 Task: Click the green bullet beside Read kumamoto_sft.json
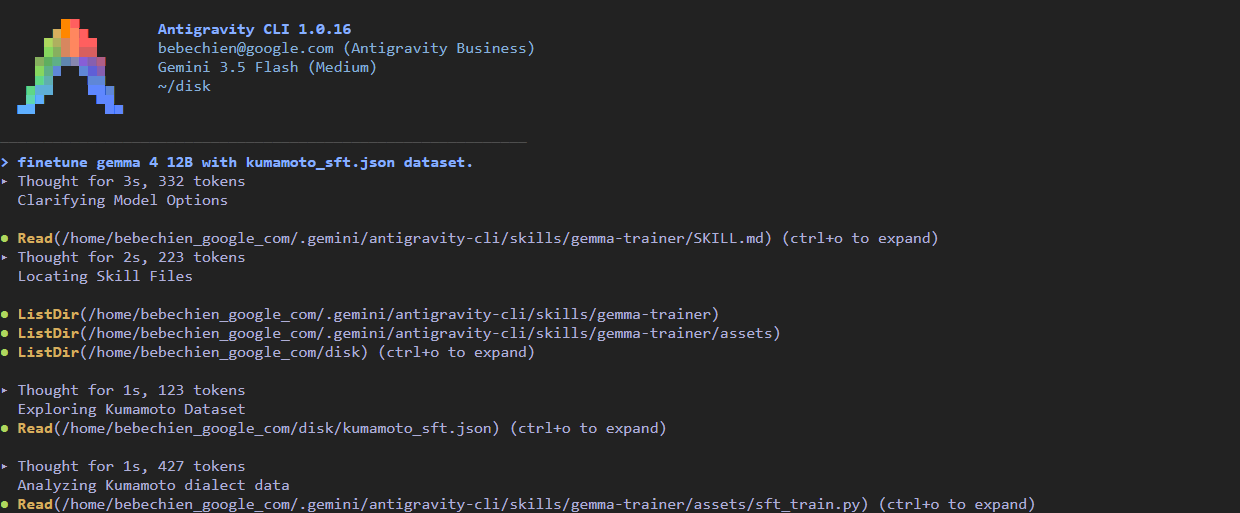[5, 429]
